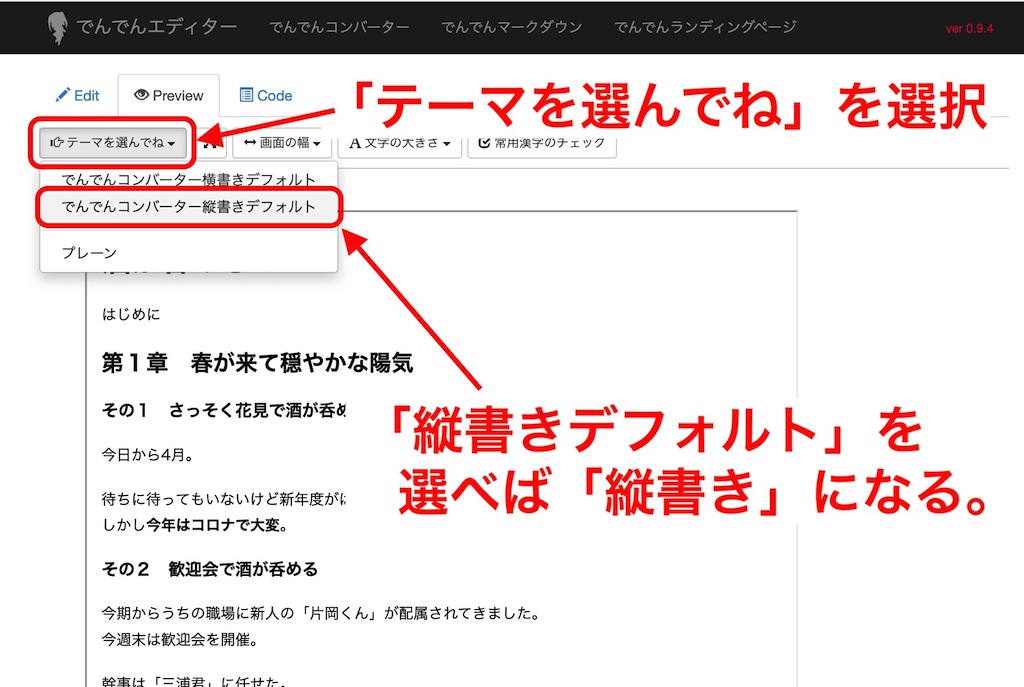Click the 第１章 heading in preview
The width and height of the screenshot is (1024, 687).
[x=257, y=362]
